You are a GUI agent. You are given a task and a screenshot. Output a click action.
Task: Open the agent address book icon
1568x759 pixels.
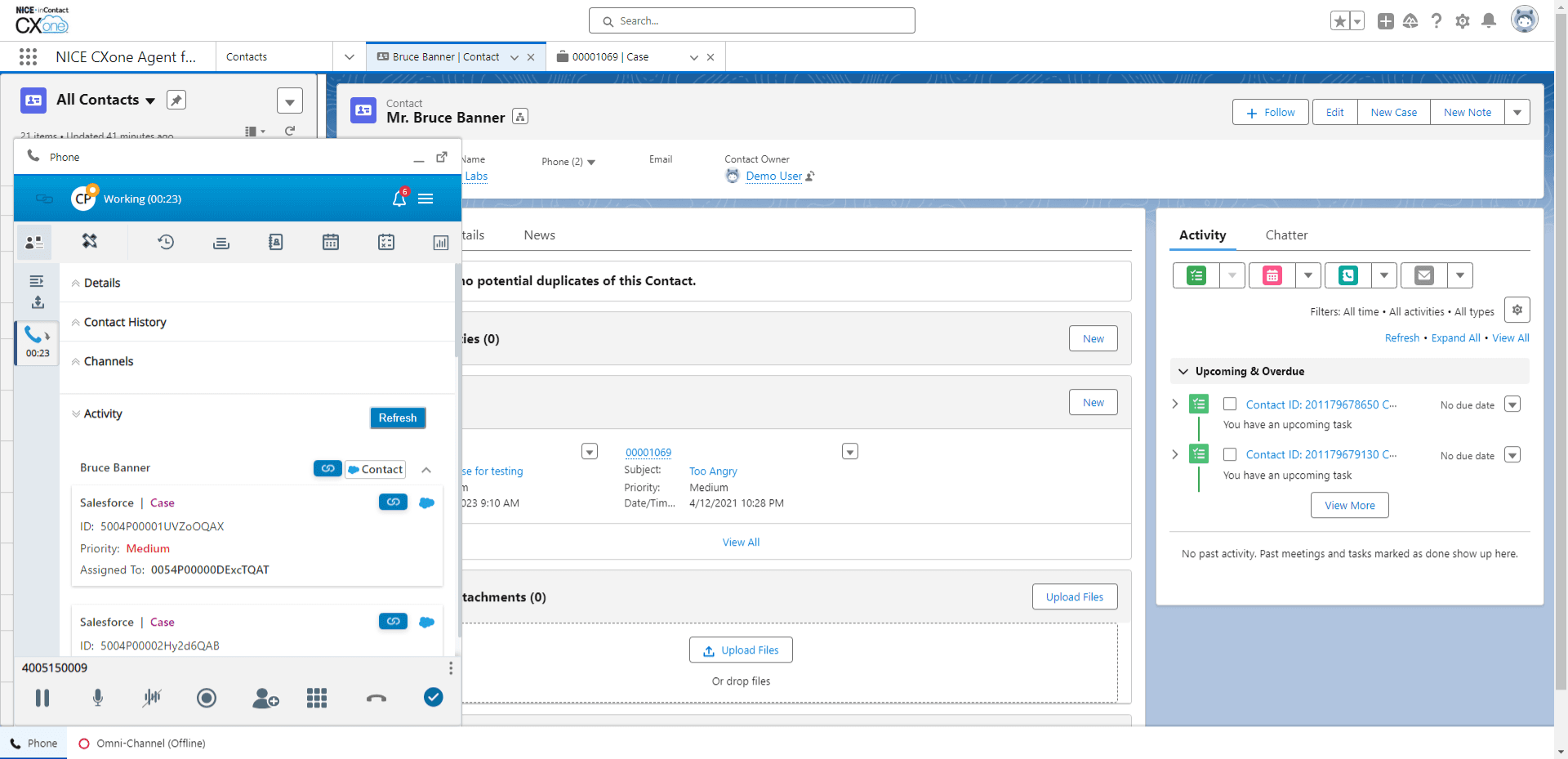click(x=276, y=242)
